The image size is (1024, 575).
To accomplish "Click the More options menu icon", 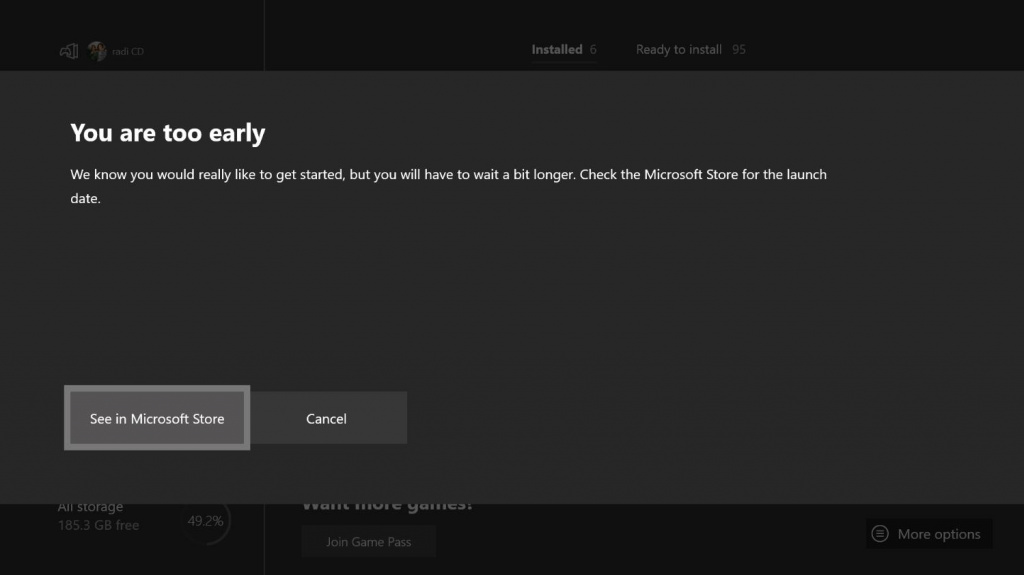I will 880,534.
